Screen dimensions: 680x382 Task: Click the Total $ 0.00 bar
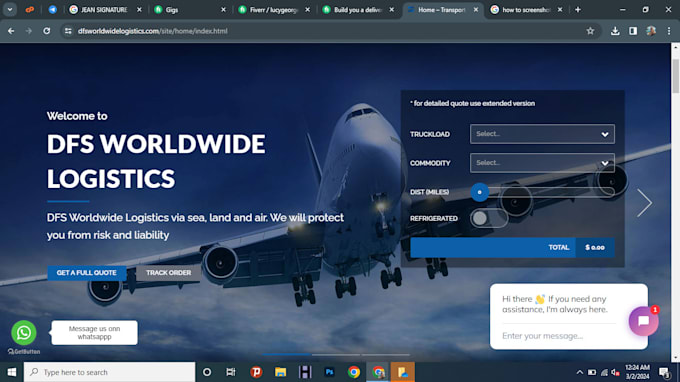click(x=512, y=248)
